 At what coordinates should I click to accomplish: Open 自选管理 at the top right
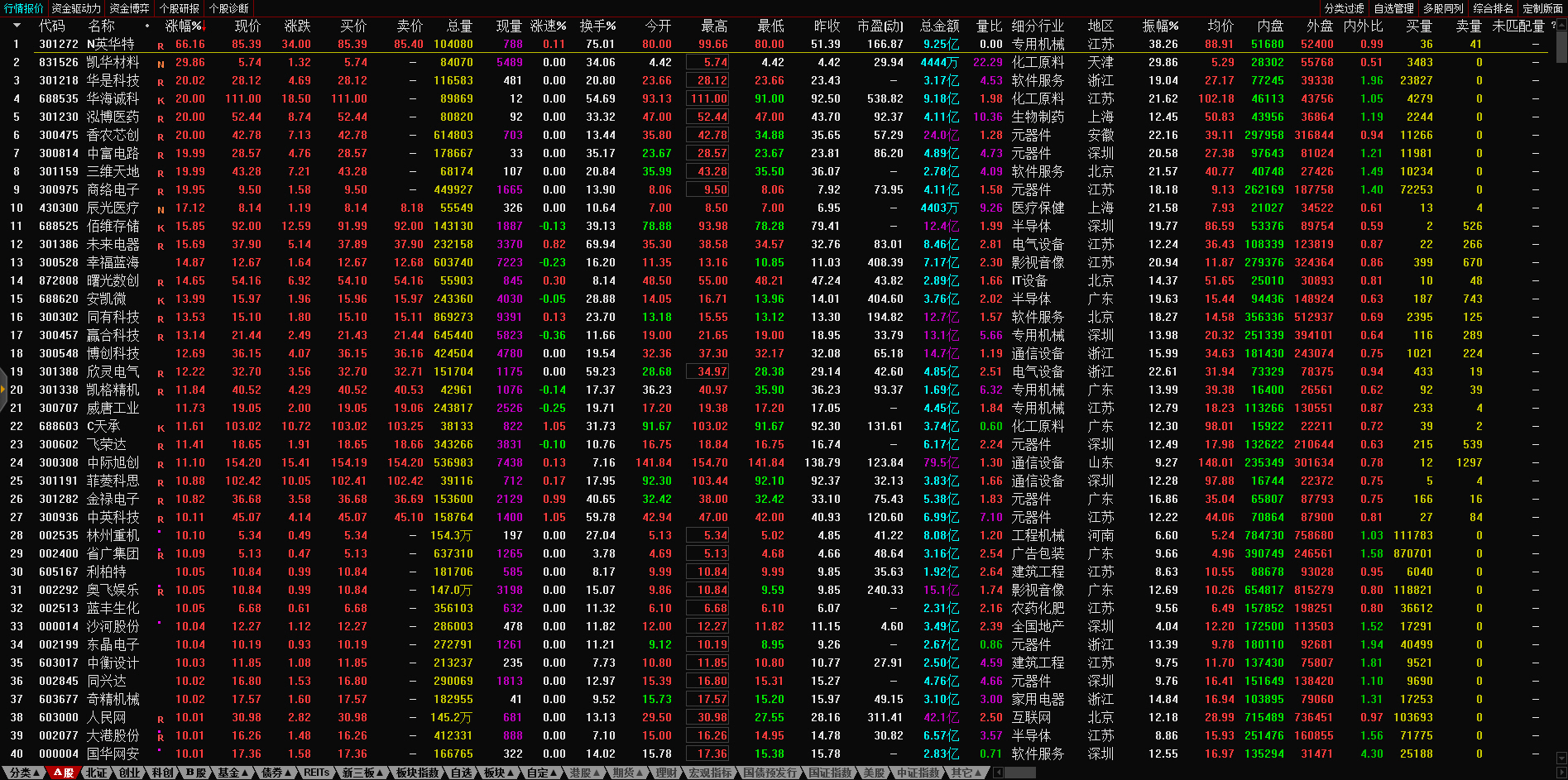(x=1393, y=8)
